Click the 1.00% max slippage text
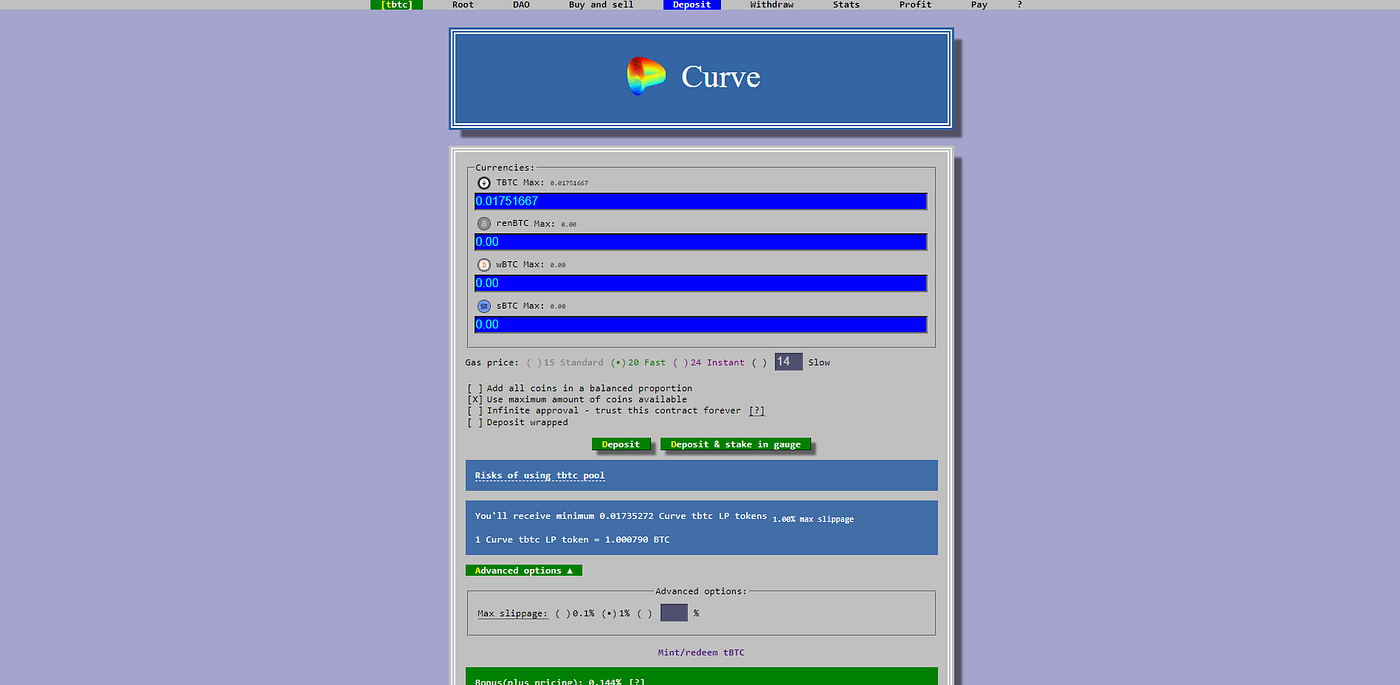The image size is (1400, 685). [813, 519]
